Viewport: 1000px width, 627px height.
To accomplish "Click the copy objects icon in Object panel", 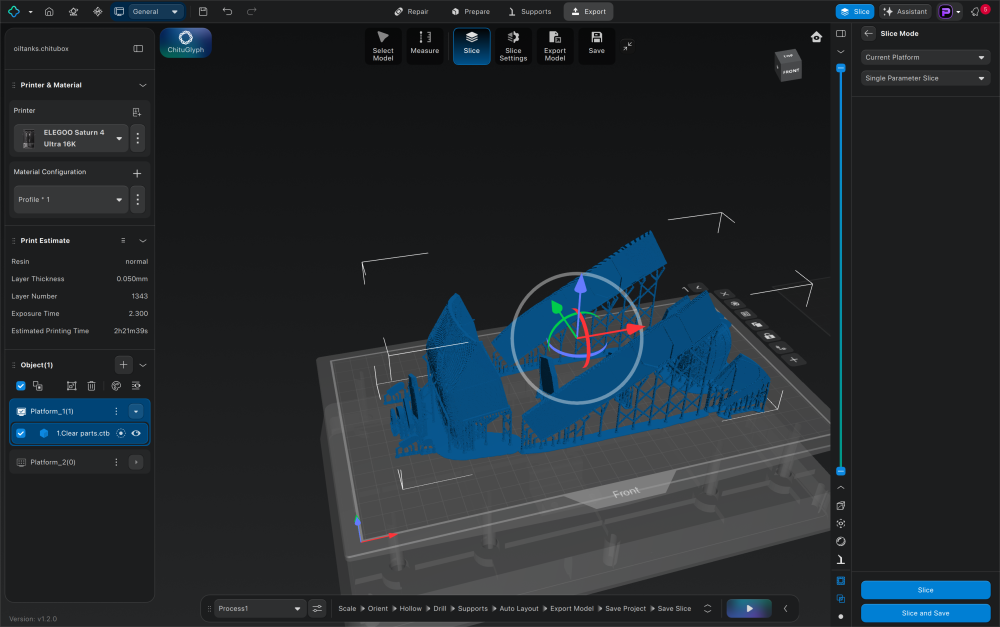I will (x=38, y=386).
